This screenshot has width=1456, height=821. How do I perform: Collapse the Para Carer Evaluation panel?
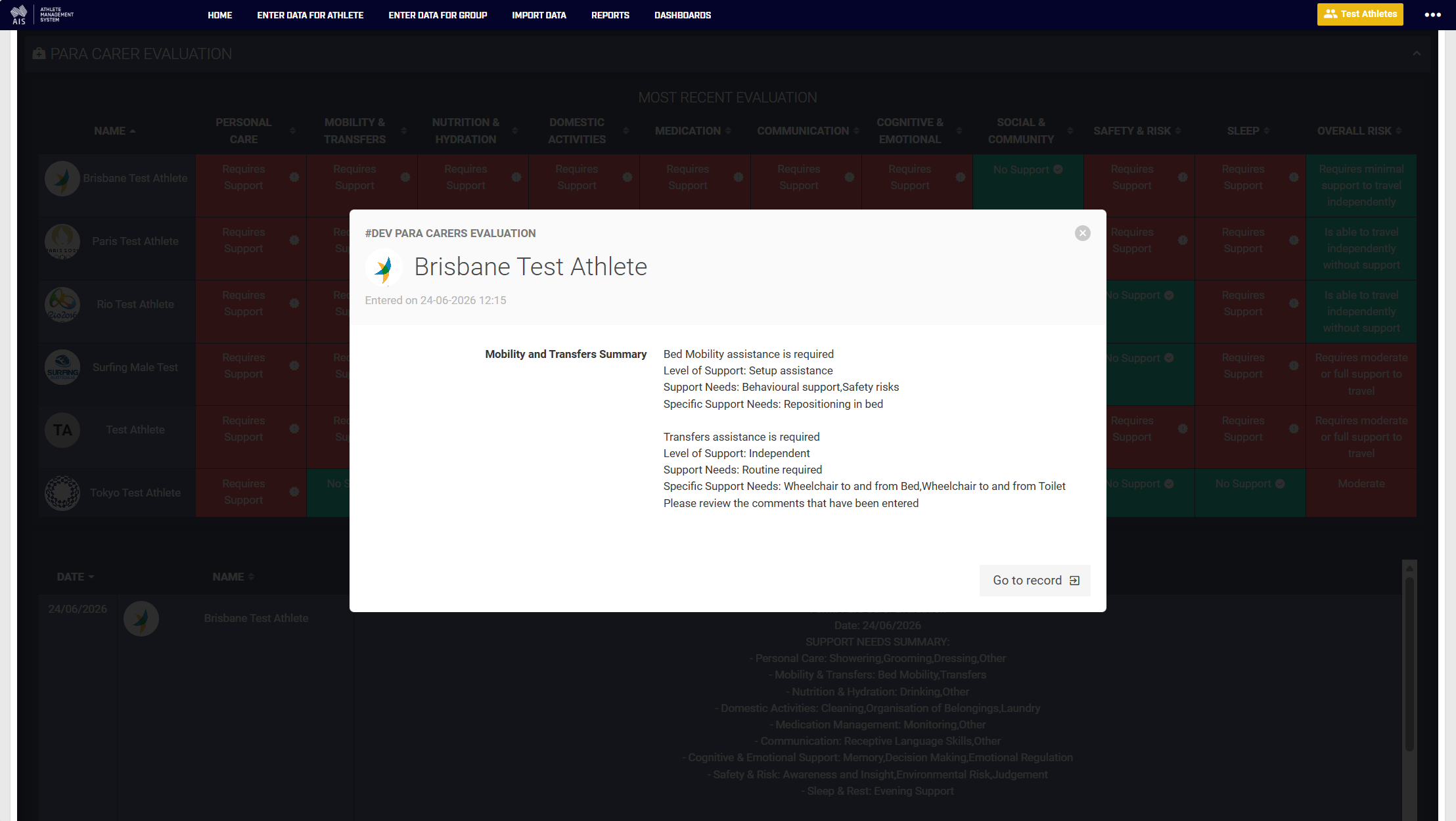coord(1417,54)
